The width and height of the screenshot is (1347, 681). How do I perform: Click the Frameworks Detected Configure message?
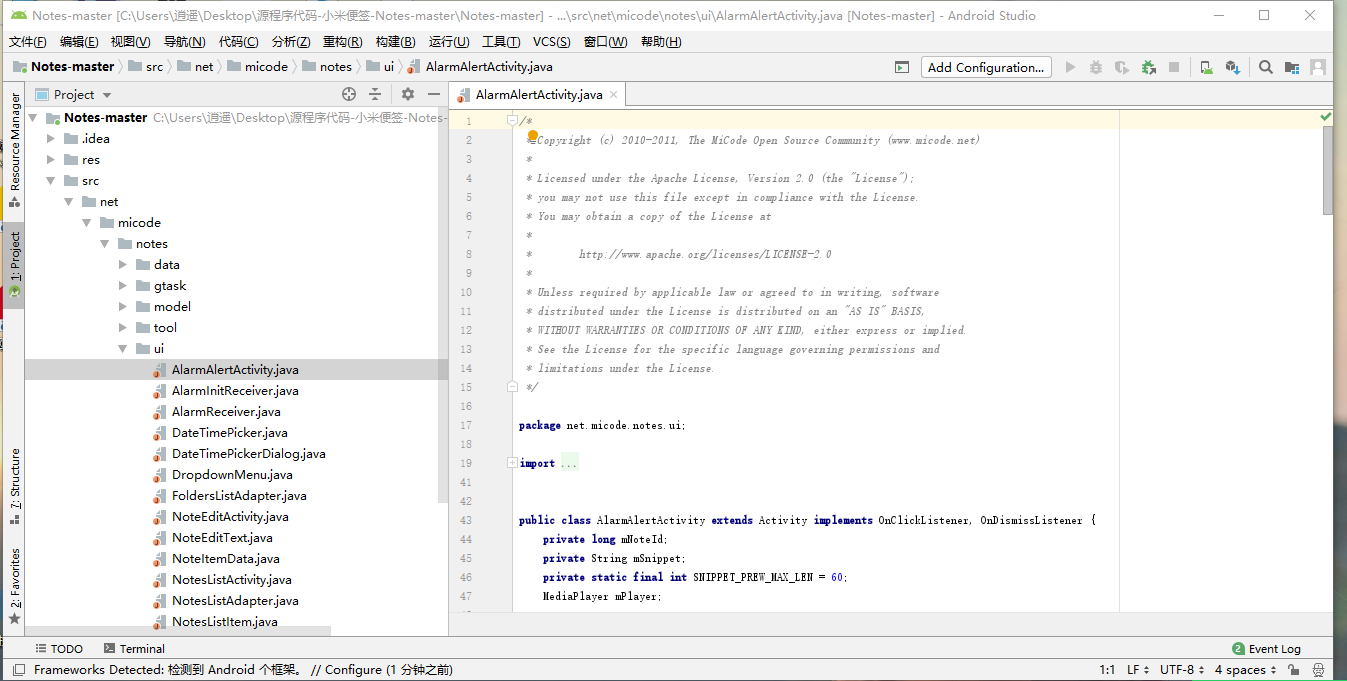[x=243, y=670]
